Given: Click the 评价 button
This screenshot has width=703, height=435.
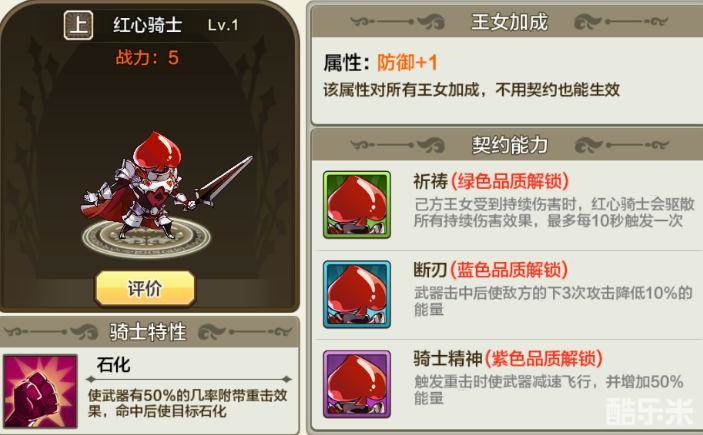Looking at the screenshot, I should (145, 288).
